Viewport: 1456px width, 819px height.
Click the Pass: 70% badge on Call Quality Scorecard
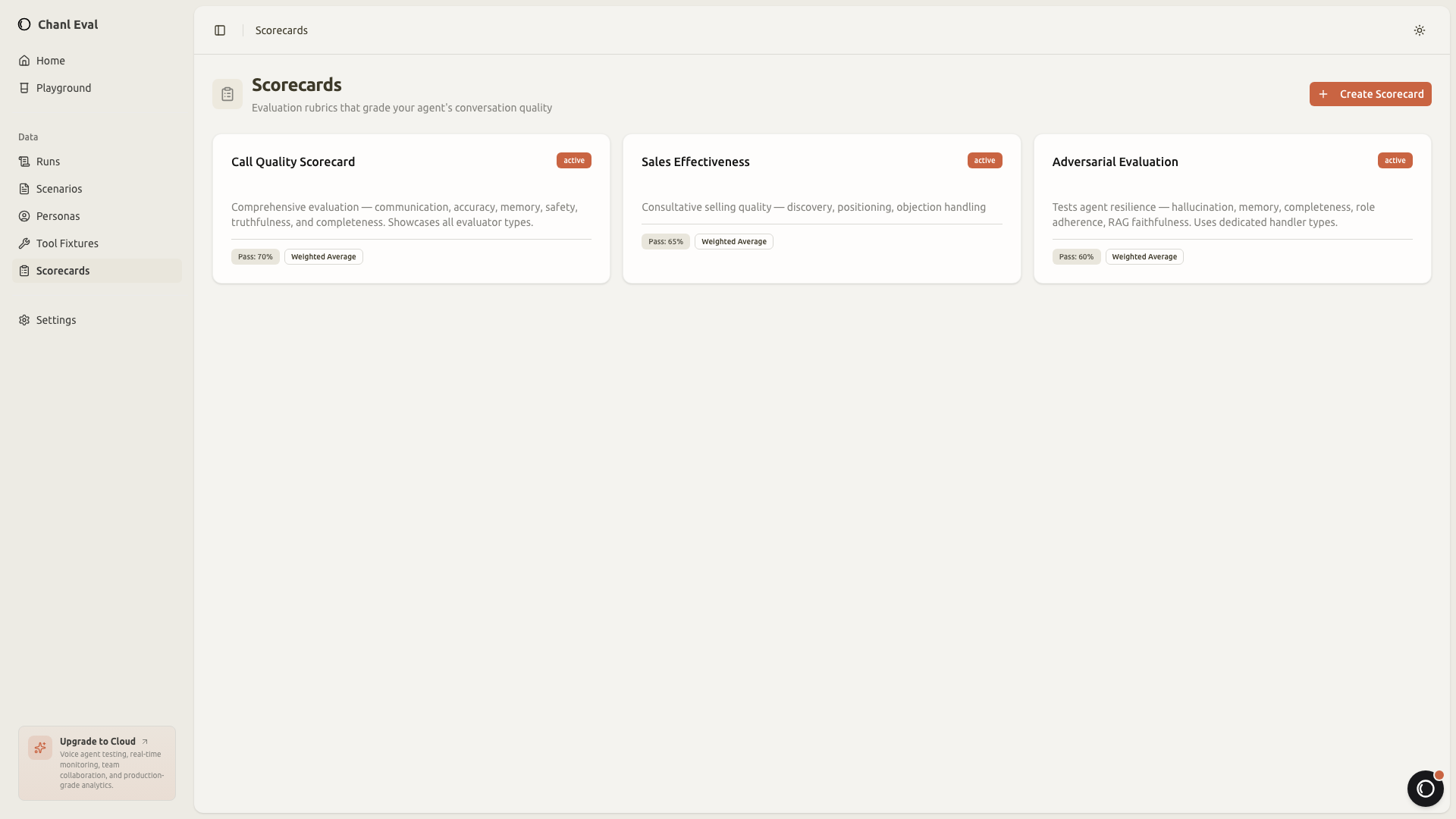click(255, 256)
